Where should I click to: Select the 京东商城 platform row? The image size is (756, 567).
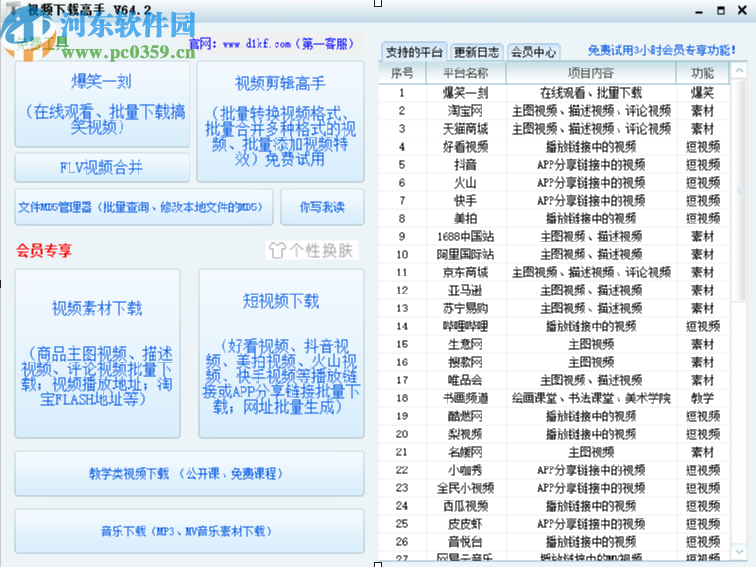[x=554, y=272]
